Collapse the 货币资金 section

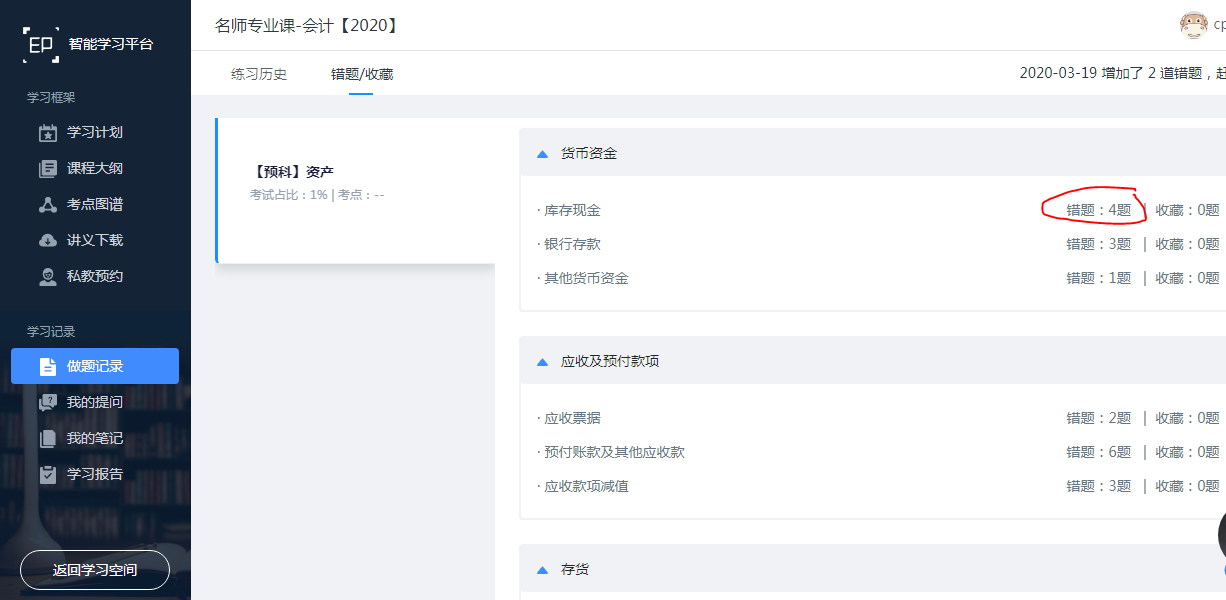pos(542,154)
